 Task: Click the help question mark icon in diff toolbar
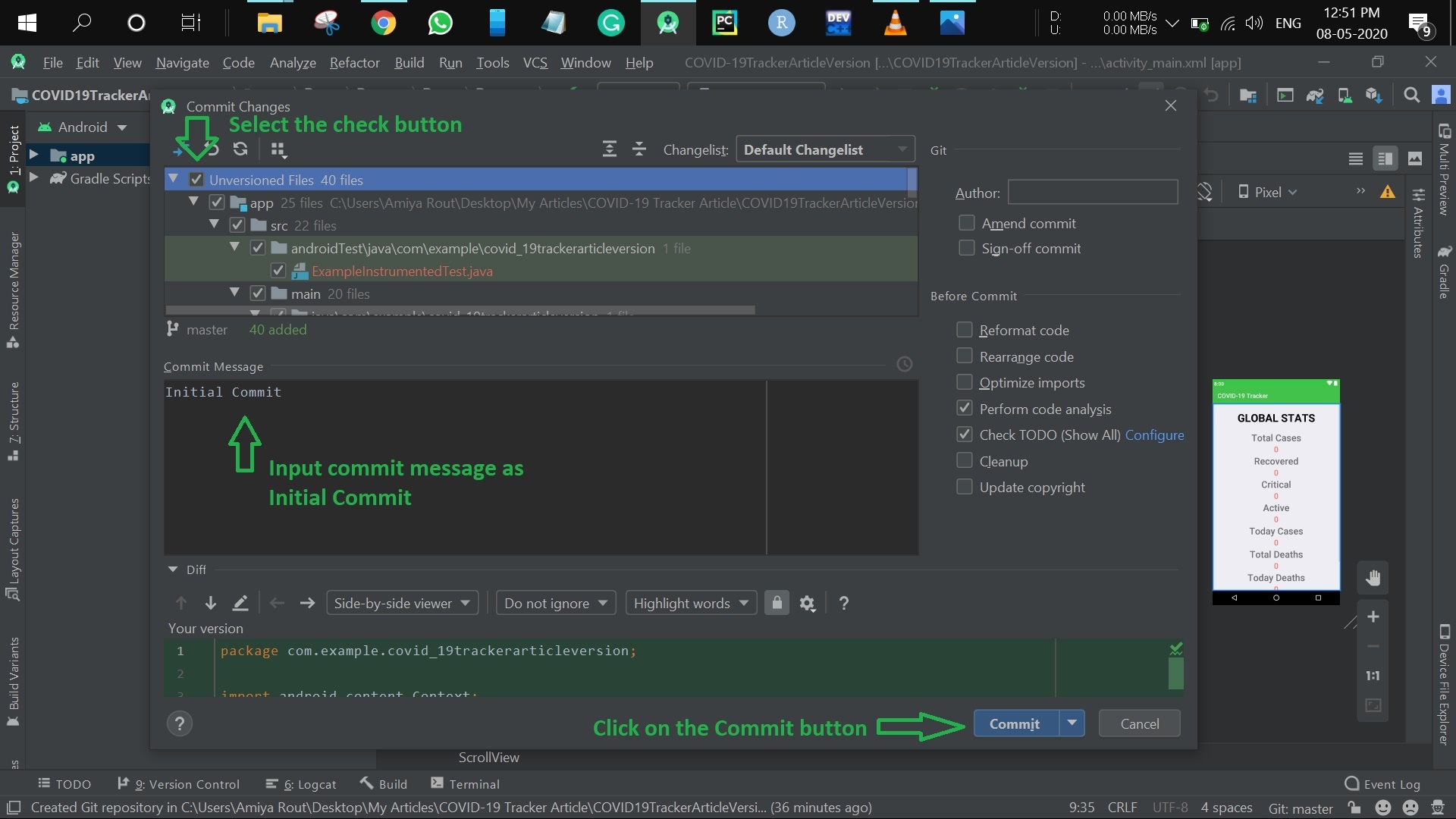click(x=843, y=602)
